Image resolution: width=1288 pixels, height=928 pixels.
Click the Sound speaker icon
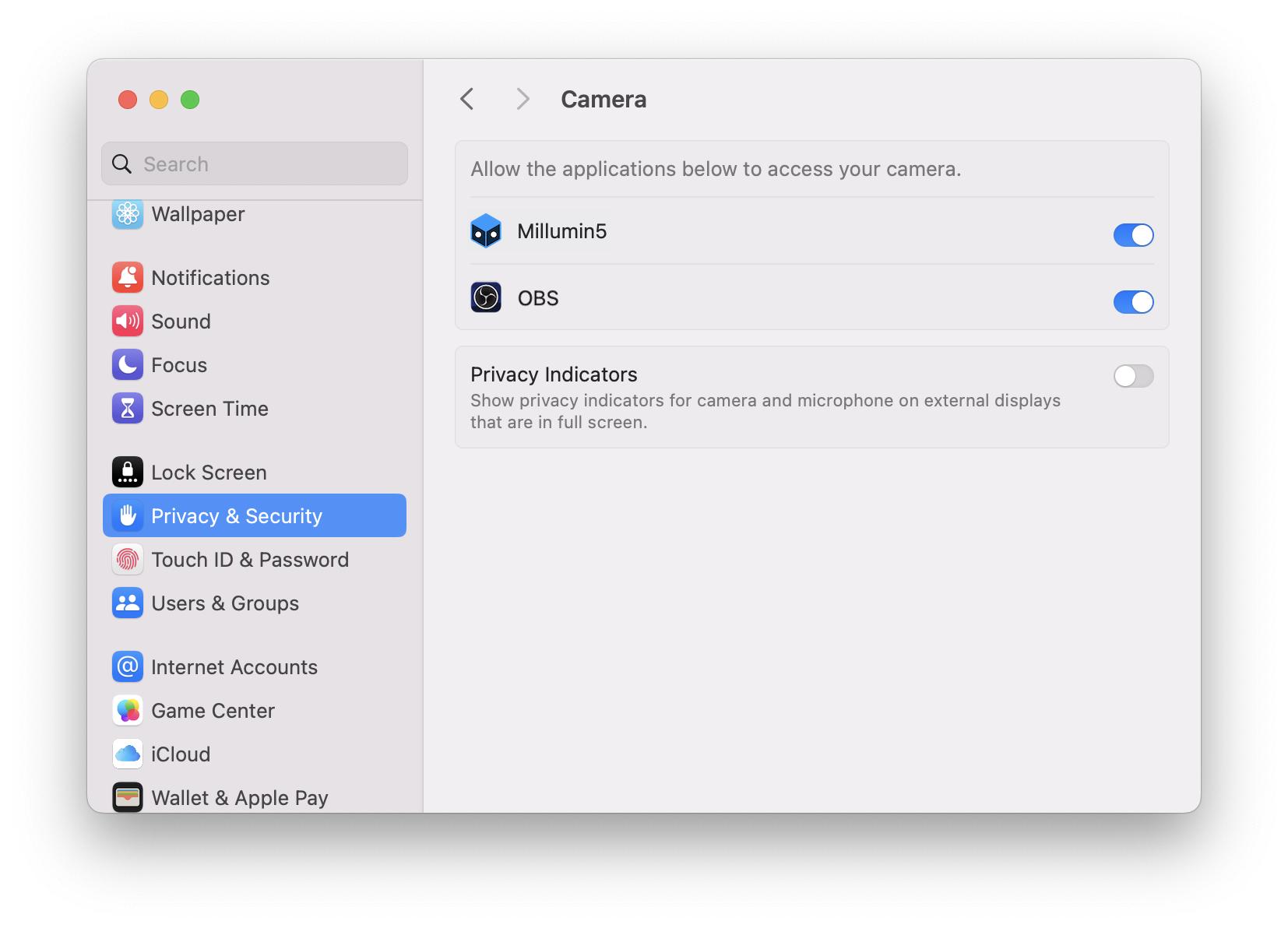pos(128,322)
